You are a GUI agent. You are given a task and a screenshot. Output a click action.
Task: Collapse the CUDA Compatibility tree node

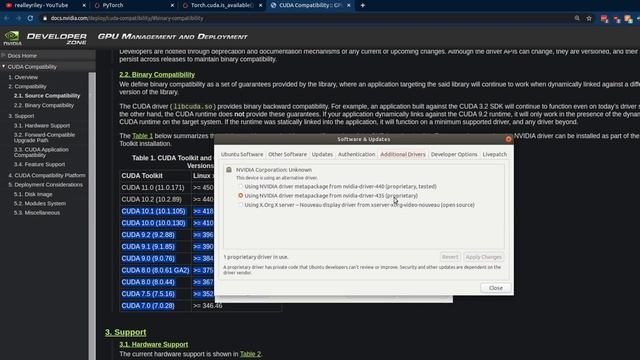[4, 67]
